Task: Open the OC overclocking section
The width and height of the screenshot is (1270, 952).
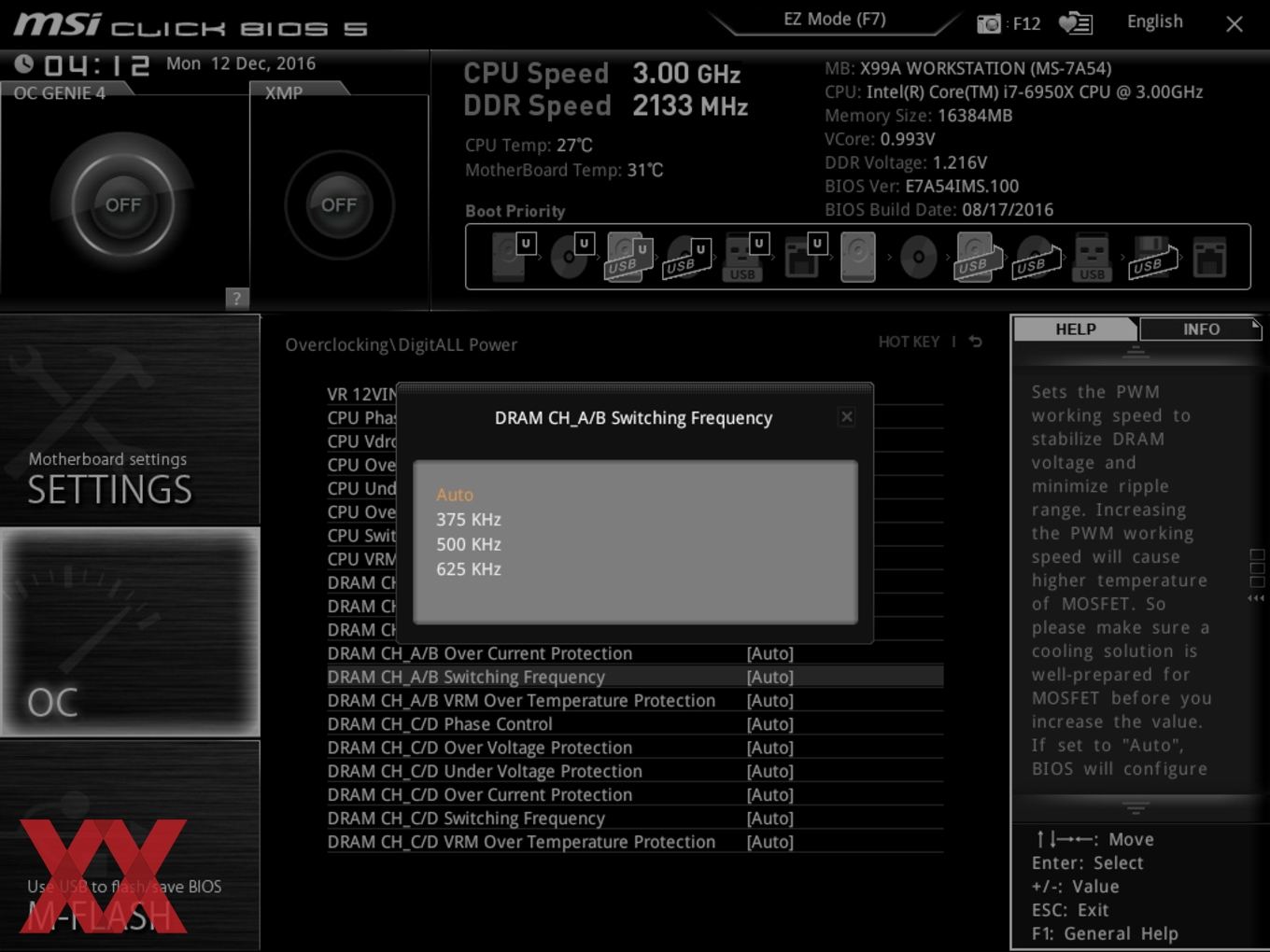Action: pyautogui.click(x=130, y=632)
